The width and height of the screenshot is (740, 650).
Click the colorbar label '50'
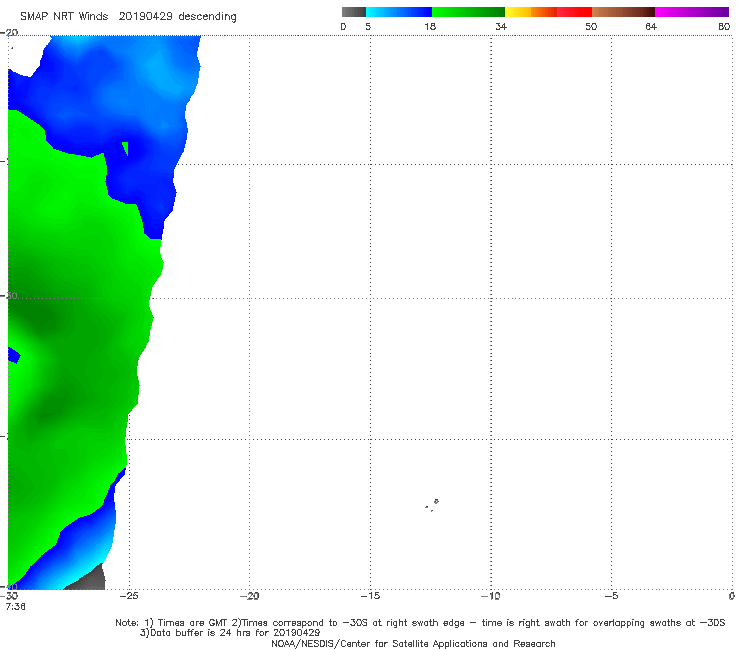591,26
